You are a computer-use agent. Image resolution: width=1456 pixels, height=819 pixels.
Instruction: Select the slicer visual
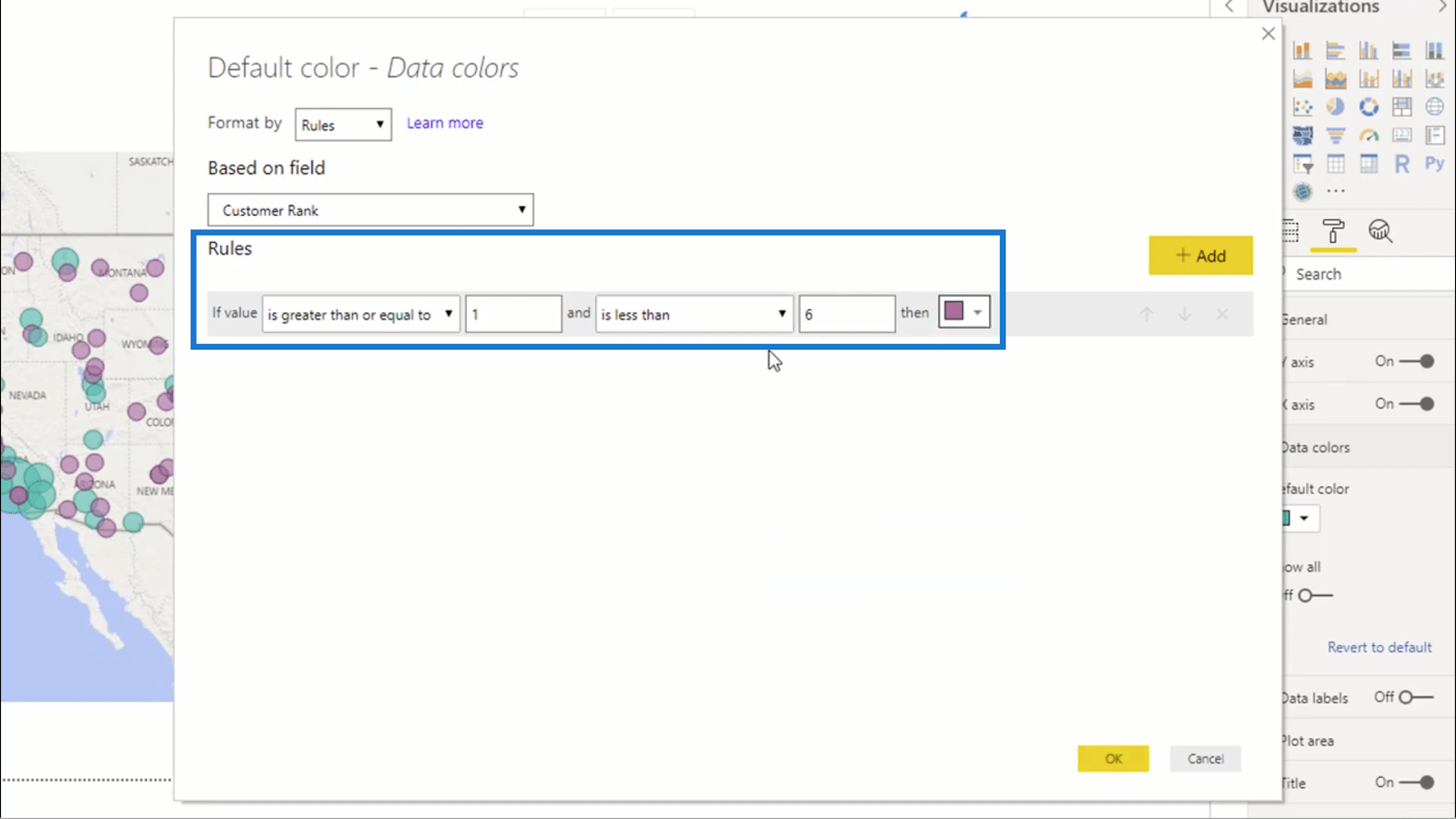[x=1302, y=165]
